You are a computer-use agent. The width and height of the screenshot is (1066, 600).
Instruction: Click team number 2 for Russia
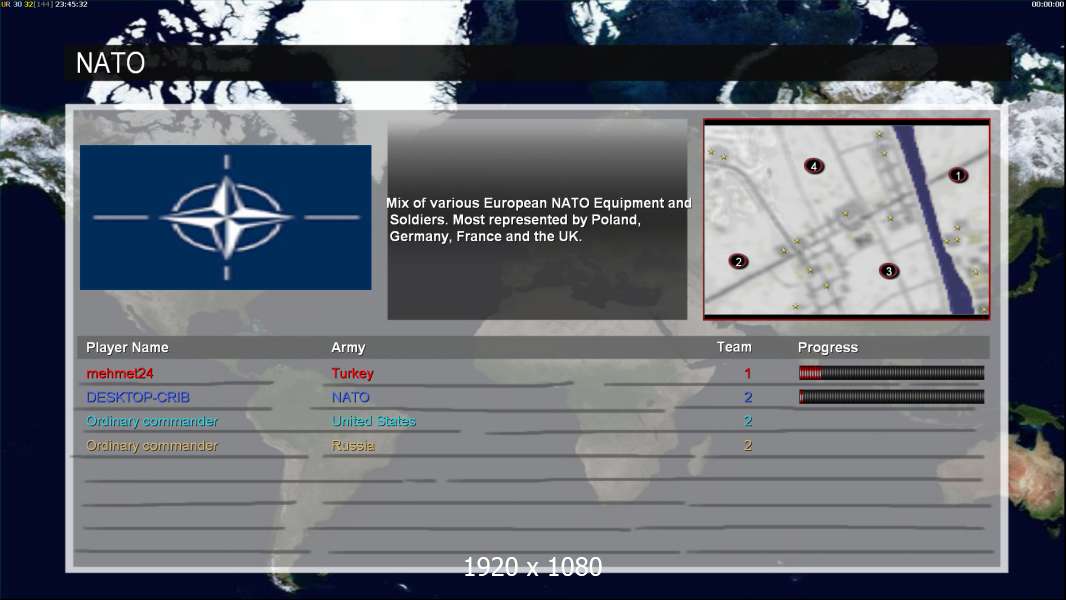coord(747,446)
